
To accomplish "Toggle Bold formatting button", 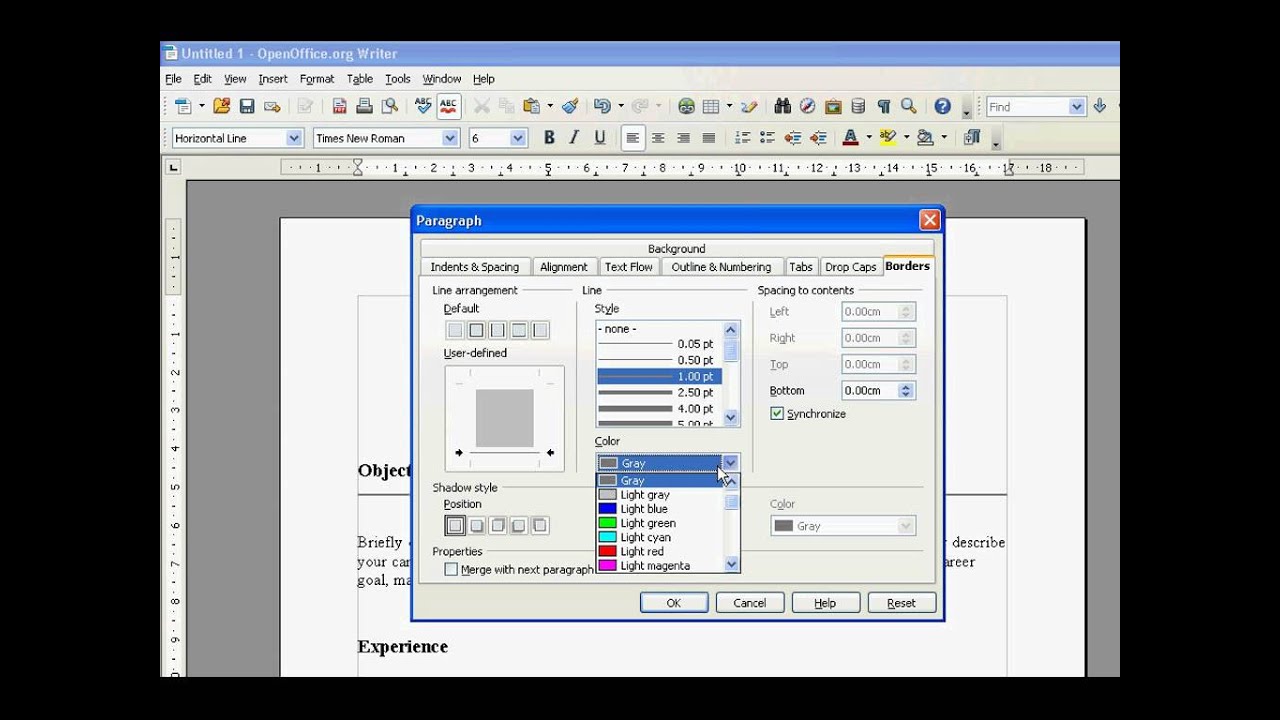I will click(549, 138).
